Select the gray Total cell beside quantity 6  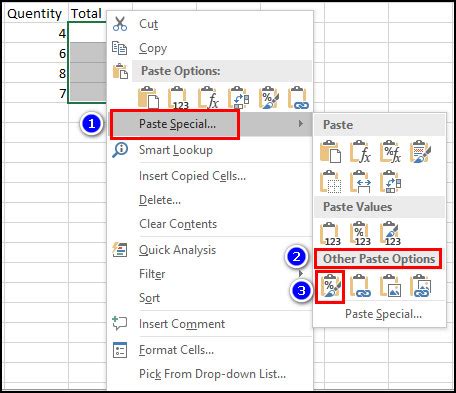click(x=87, y=52)
